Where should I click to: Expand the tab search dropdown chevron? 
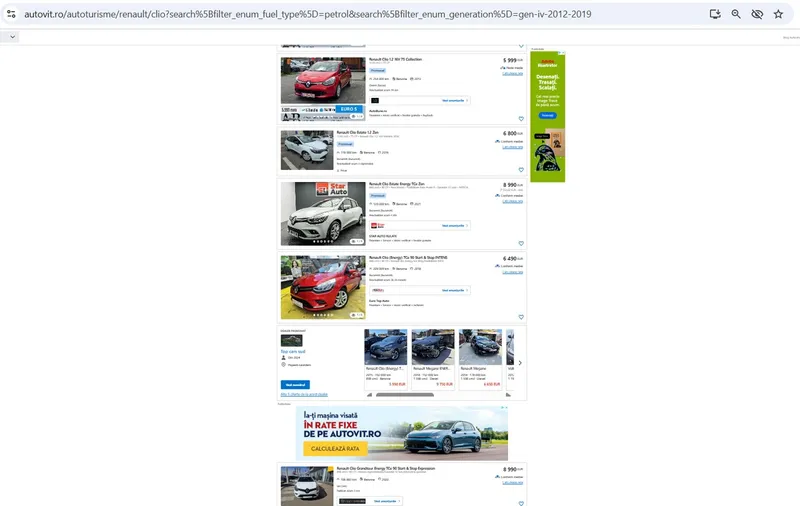[12, 36]
